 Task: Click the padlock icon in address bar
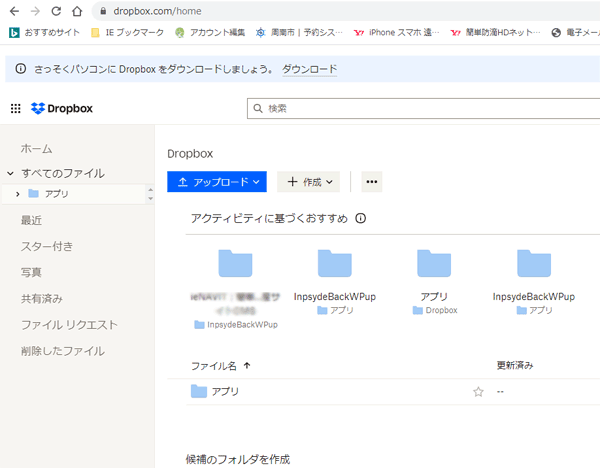point(103,11)
